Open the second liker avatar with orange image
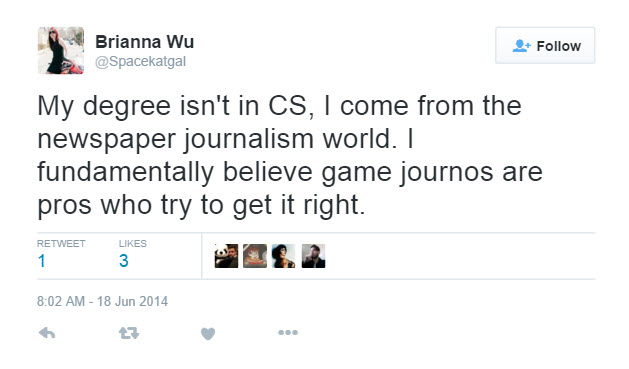The height and width of the screenshot is (369, 629). [x=255, y=256]
